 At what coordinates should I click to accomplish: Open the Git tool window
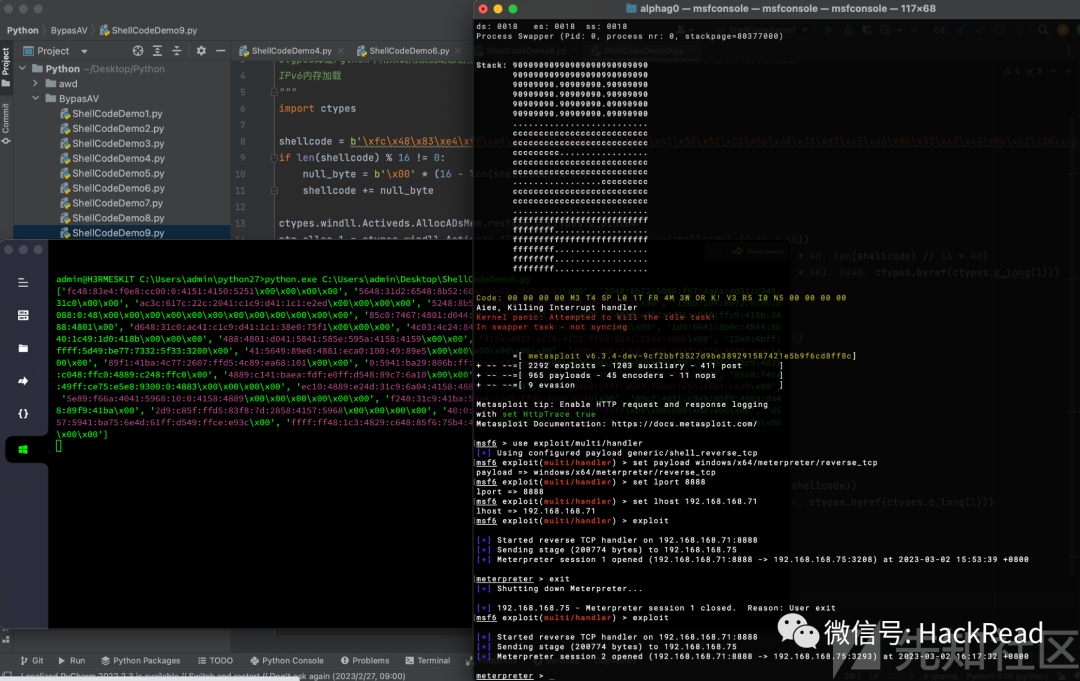point(32,660)
